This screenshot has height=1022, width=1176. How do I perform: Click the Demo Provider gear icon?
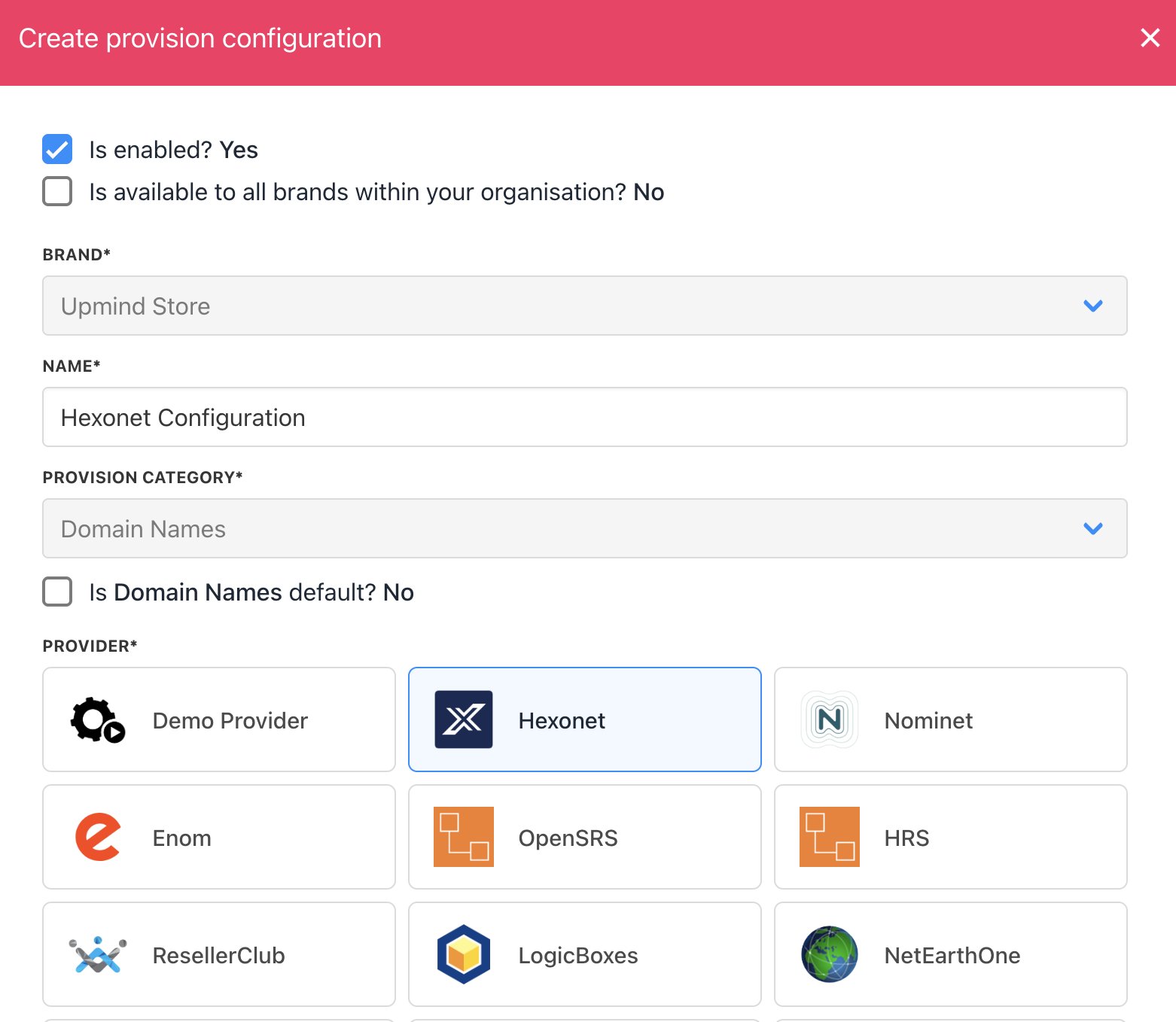(x=98, y=720)
